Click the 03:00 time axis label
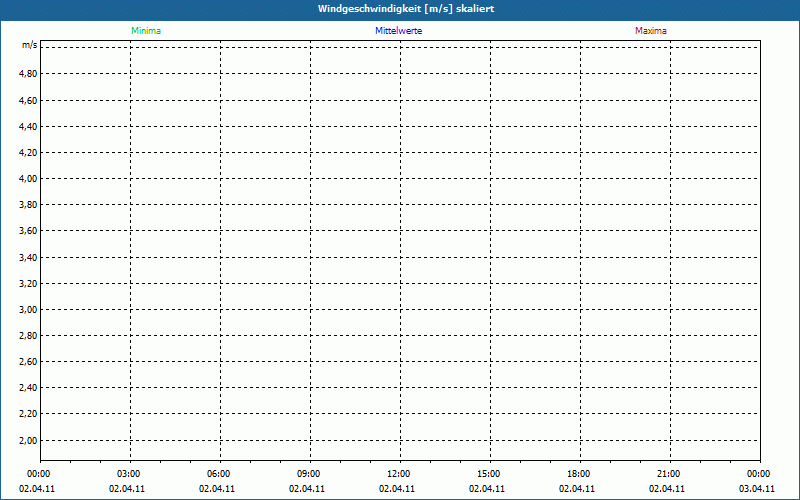 click(129, 474)
